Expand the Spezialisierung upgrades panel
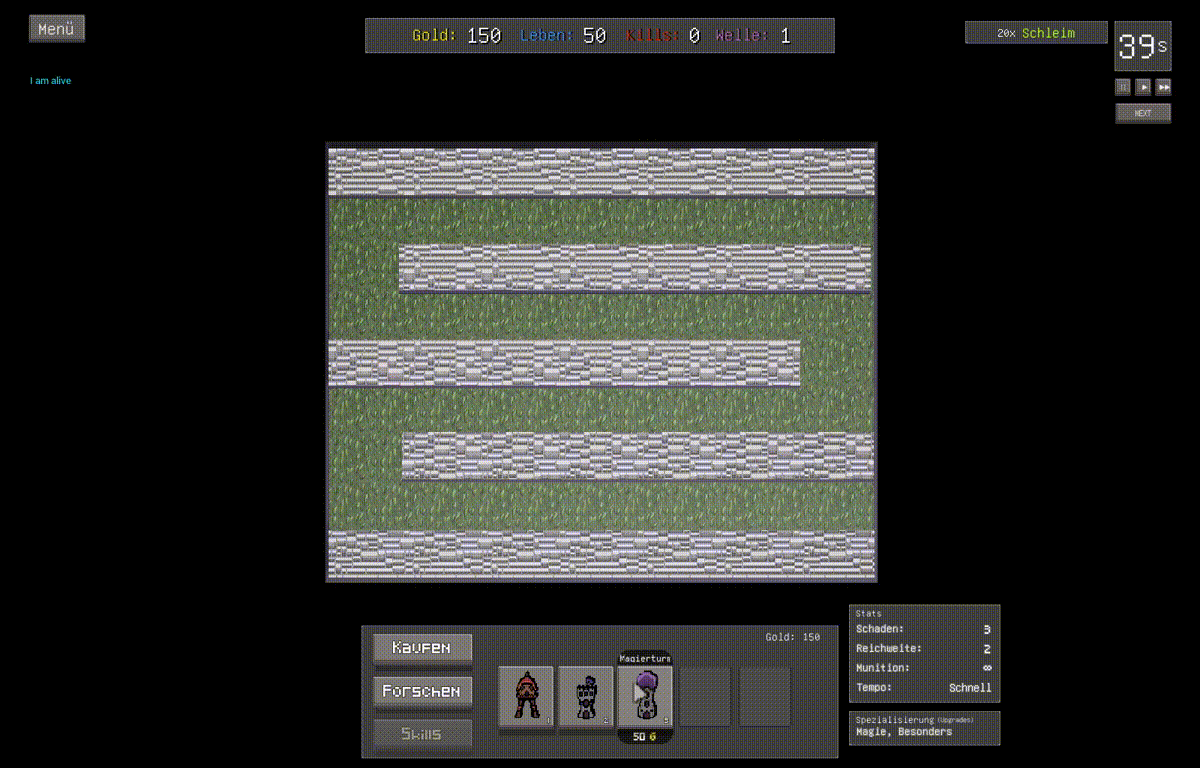The width and height of the screenshot is (1200, 768). pos(924,728)
